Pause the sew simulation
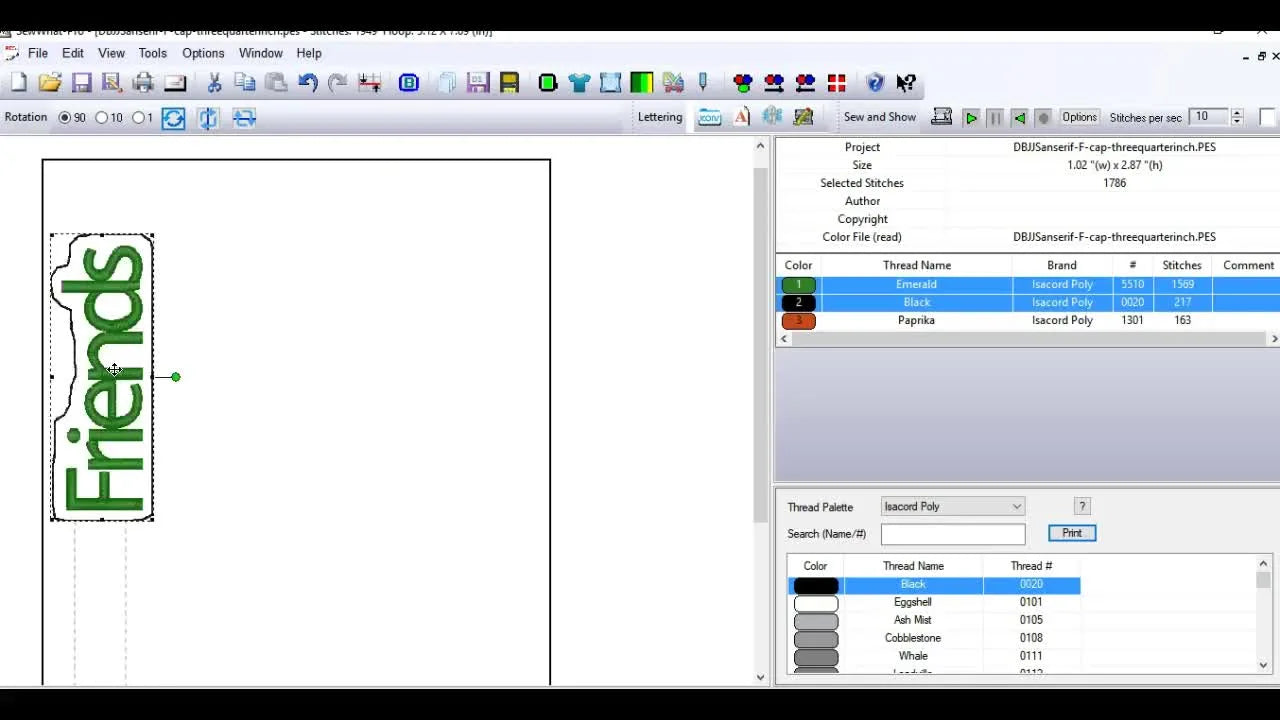The image size is (1280, 720). click(995, 118)
